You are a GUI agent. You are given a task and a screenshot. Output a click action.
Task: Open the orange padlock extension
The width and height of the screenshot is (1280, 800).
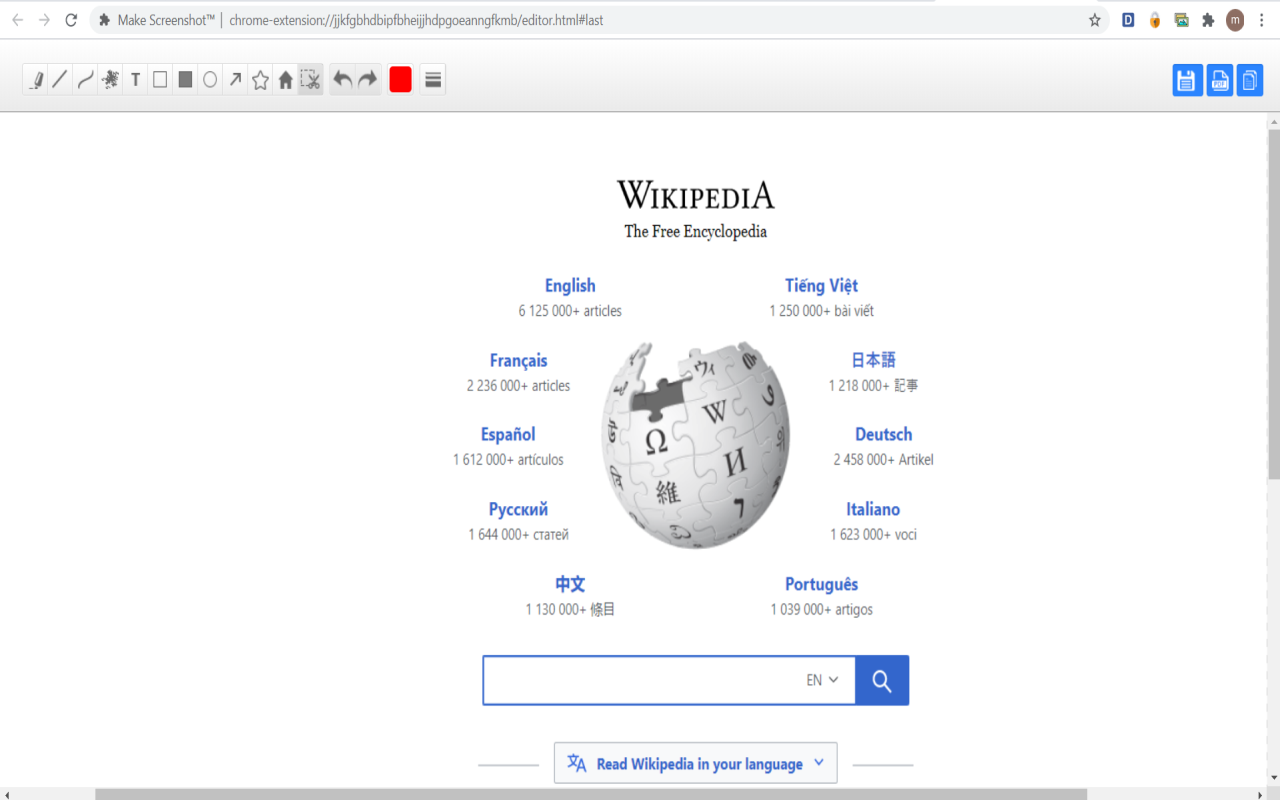1155,20
